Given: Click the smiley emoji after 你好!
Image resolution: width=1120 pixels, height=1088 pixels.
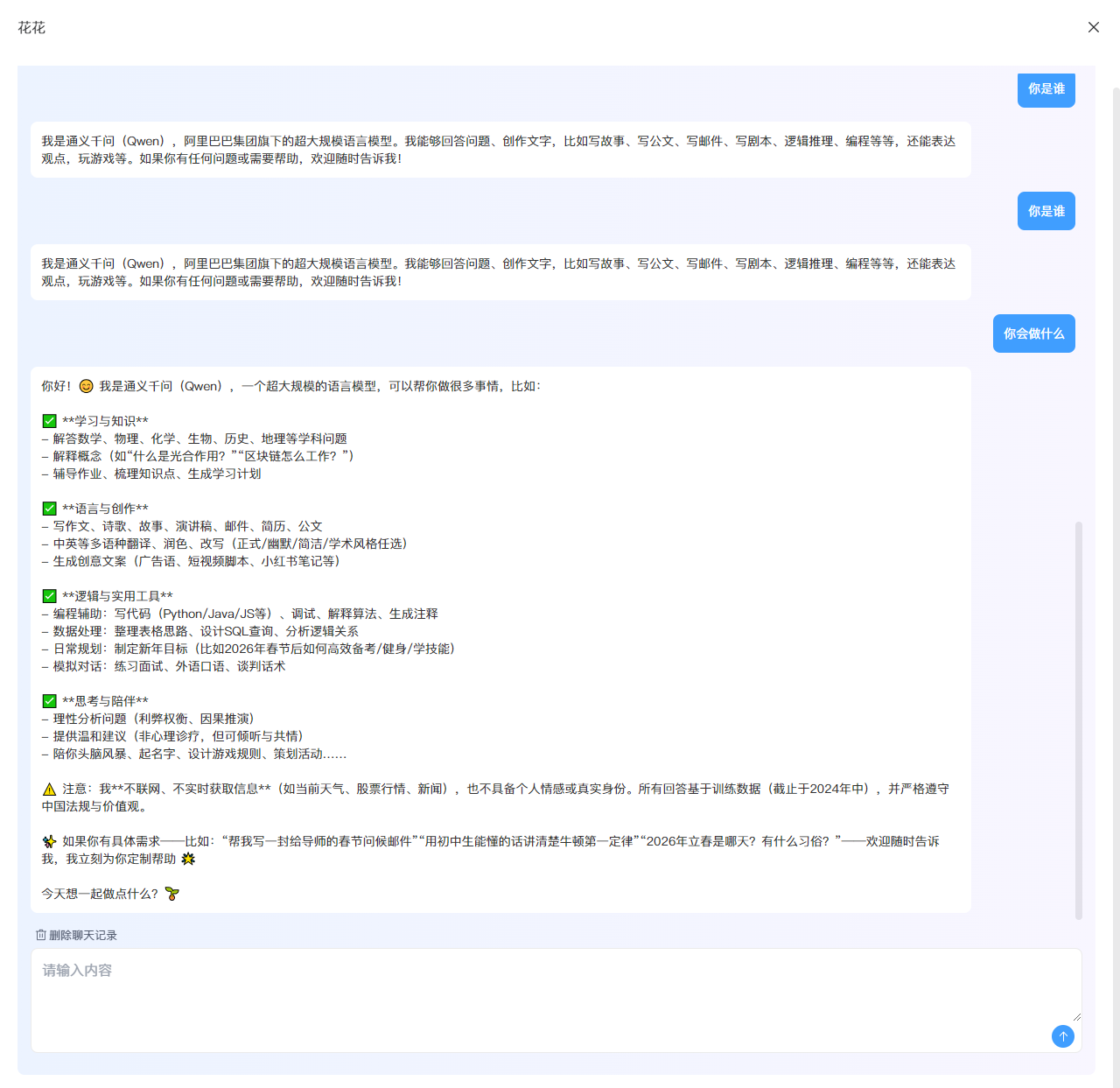Looking at the screenshot, I should click(x=86, y=386).
